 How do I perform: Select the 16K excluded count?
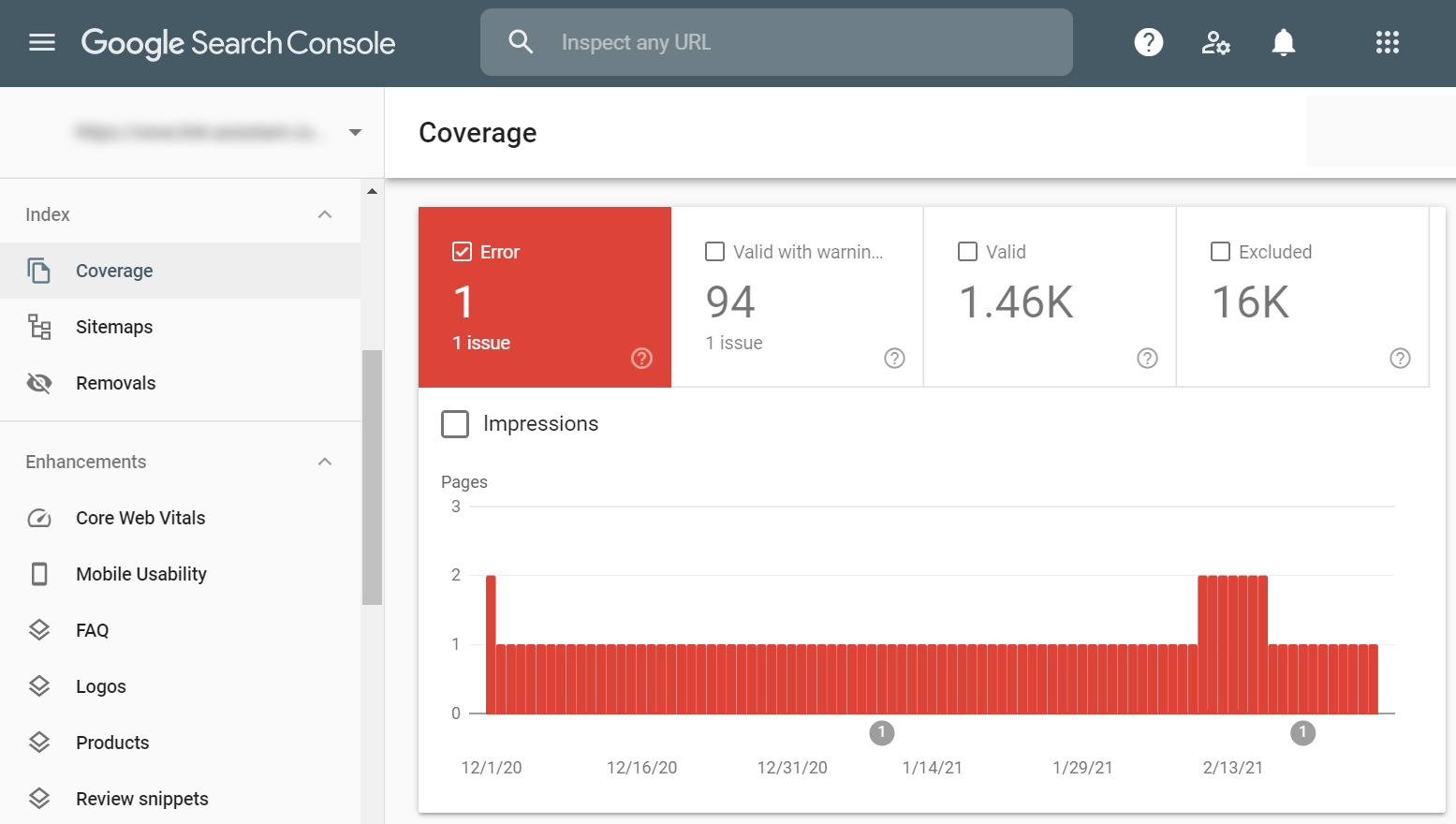(1251, 302)
